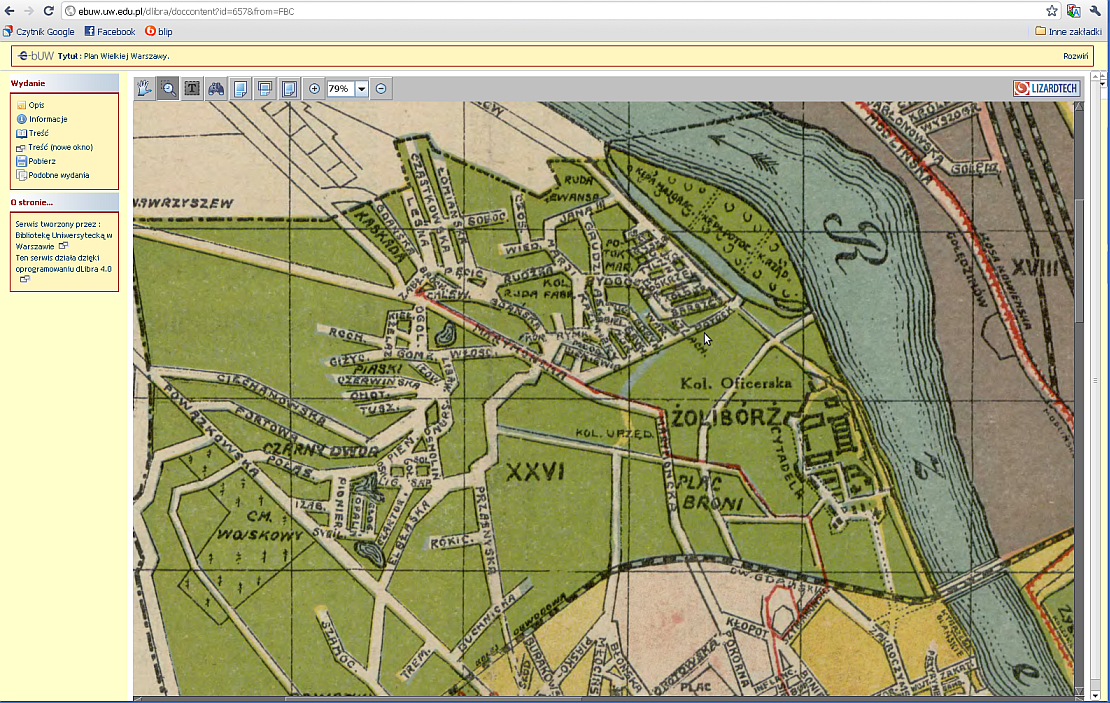Click the Rozwiń expand link
The width and height of the screenshot is (1110, 703).
point(1075,56)
